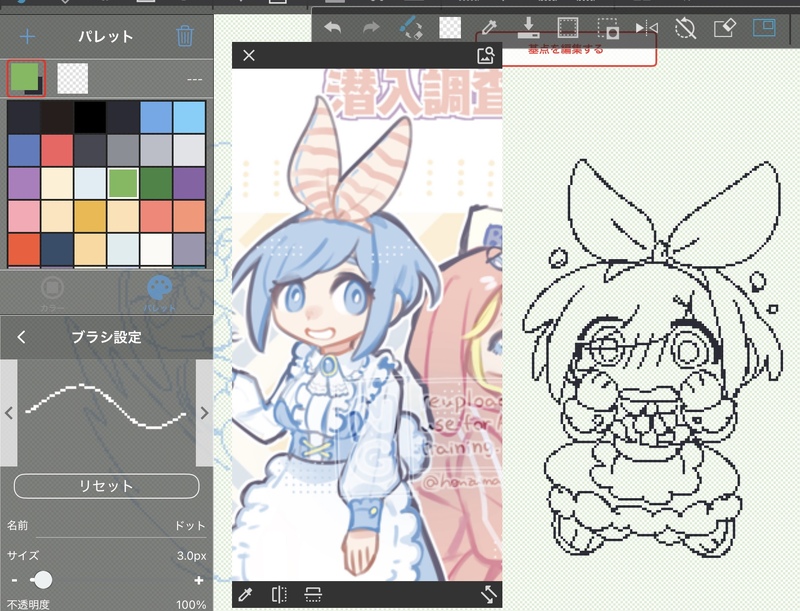800x611 pixels.
Task: Open the dashed-square transform selection tool
Action: 607,28
